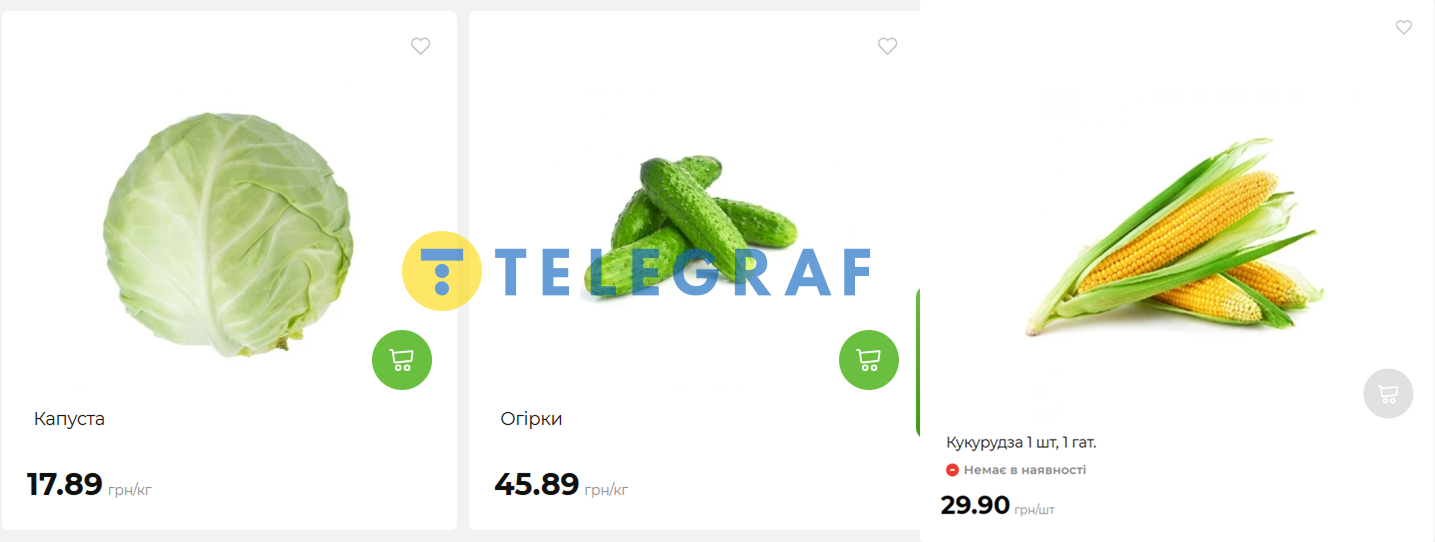Open the corn cob product image
This screenshot has width=1435, height=542.
[x=1175, y=237]
